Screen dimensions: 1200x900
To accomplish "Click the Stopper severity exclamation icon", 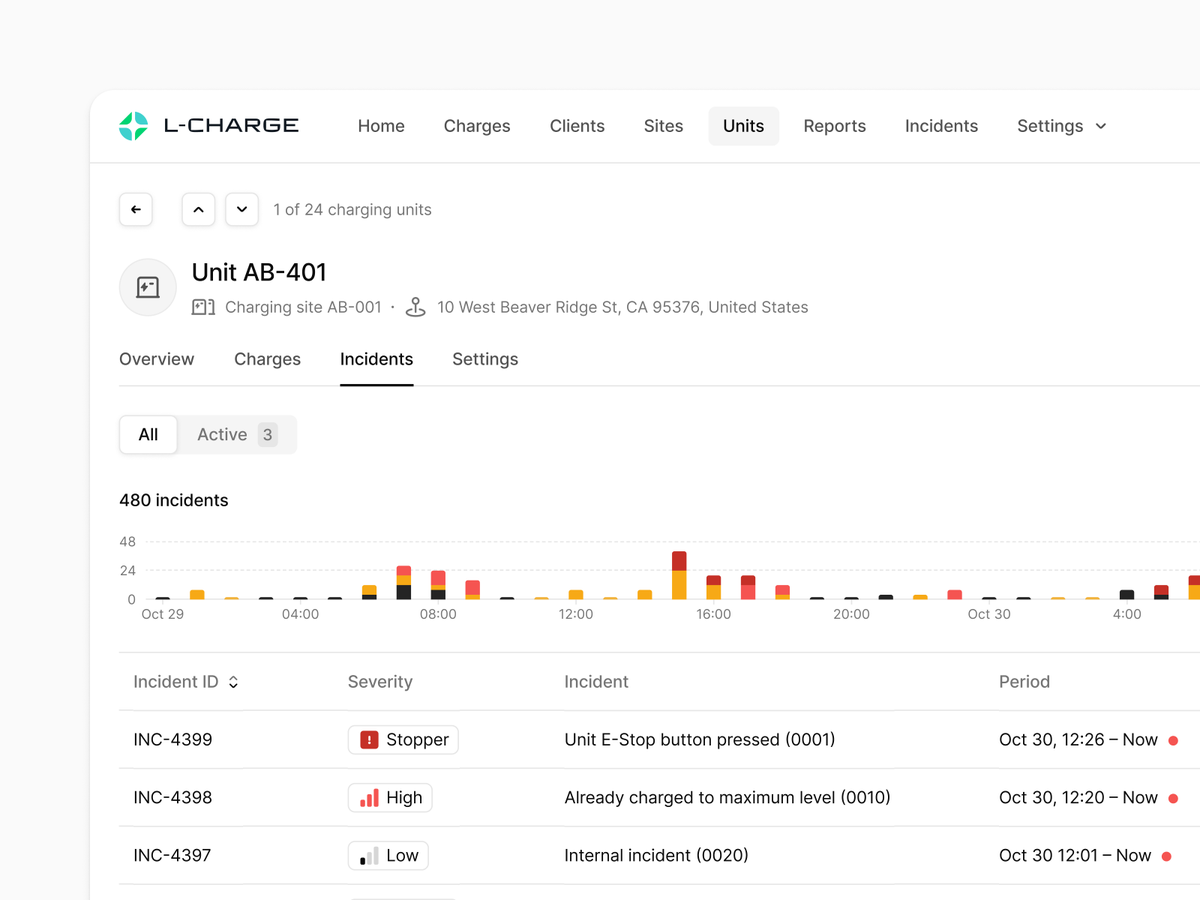I will point(369,740).
